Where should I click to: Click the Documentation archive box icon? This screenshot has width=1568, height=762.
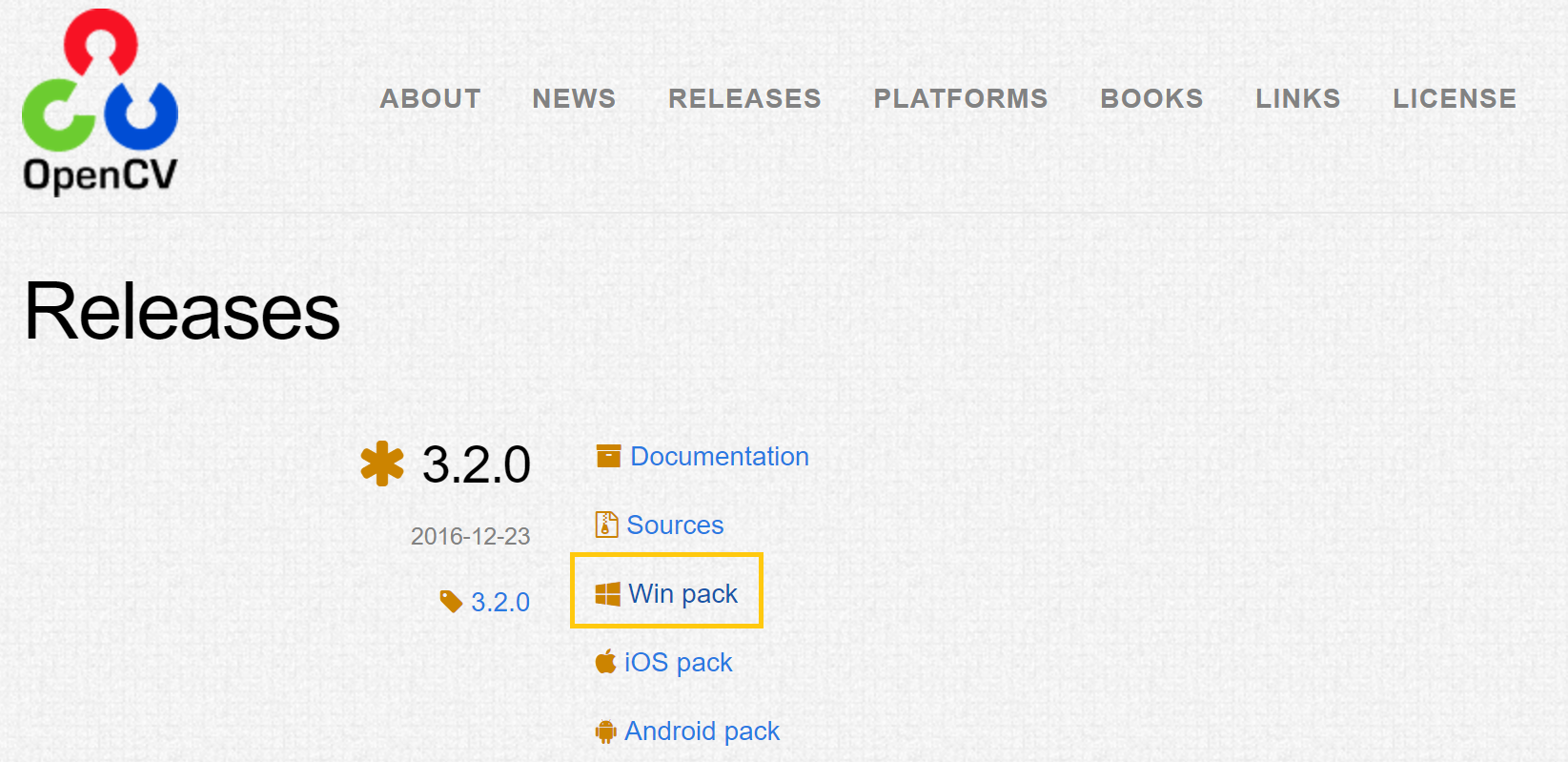tap(608, 457)
